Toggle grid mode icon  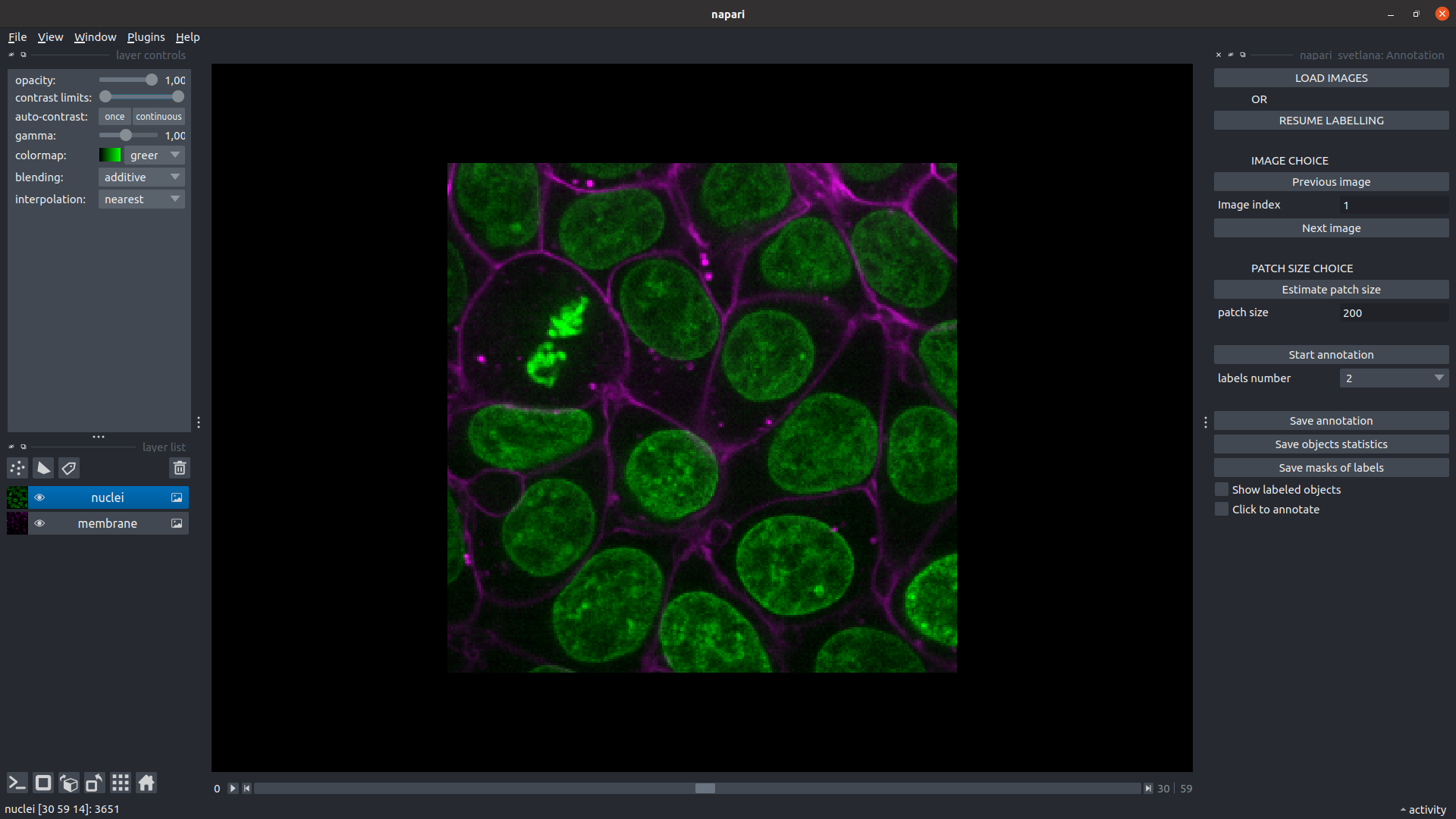coord(121,783)
